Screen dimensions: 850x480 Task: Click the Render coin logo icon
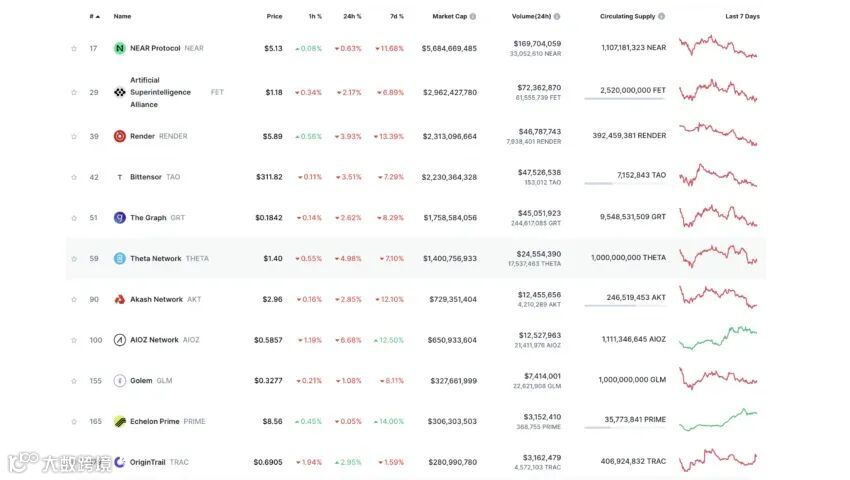[120, 136]
